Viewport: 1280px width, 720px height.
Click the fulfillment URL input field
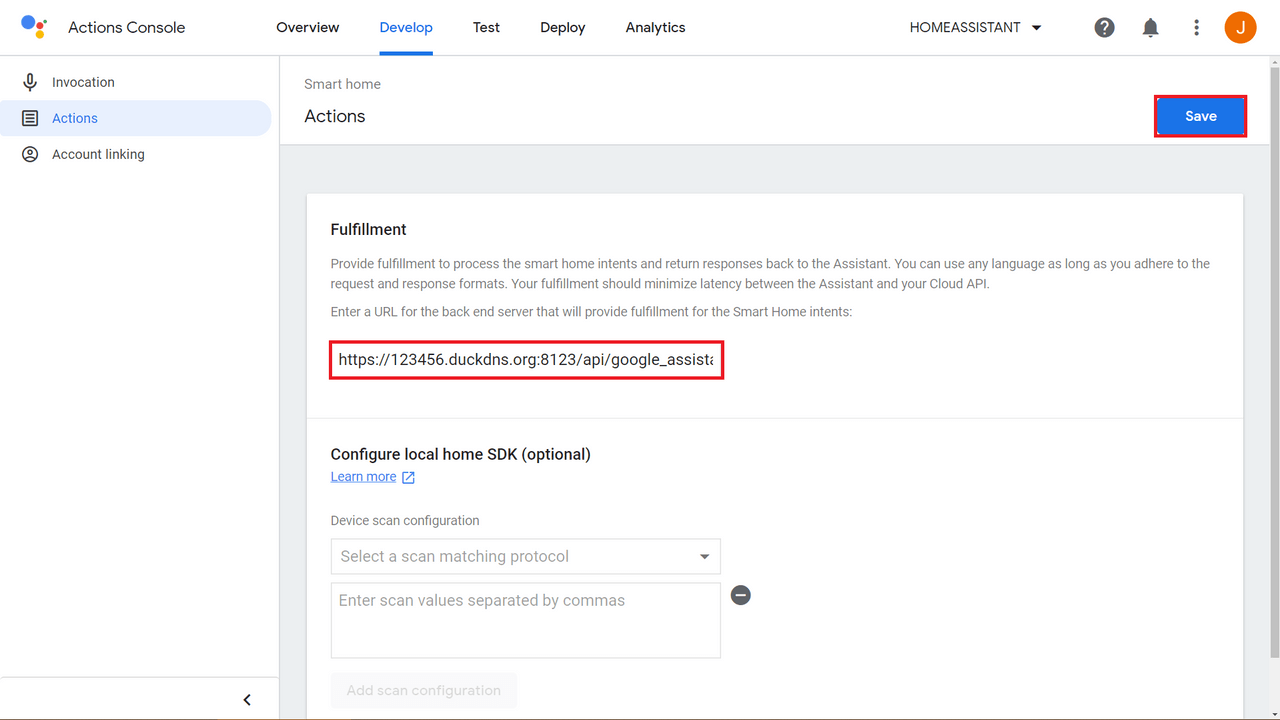526,360
